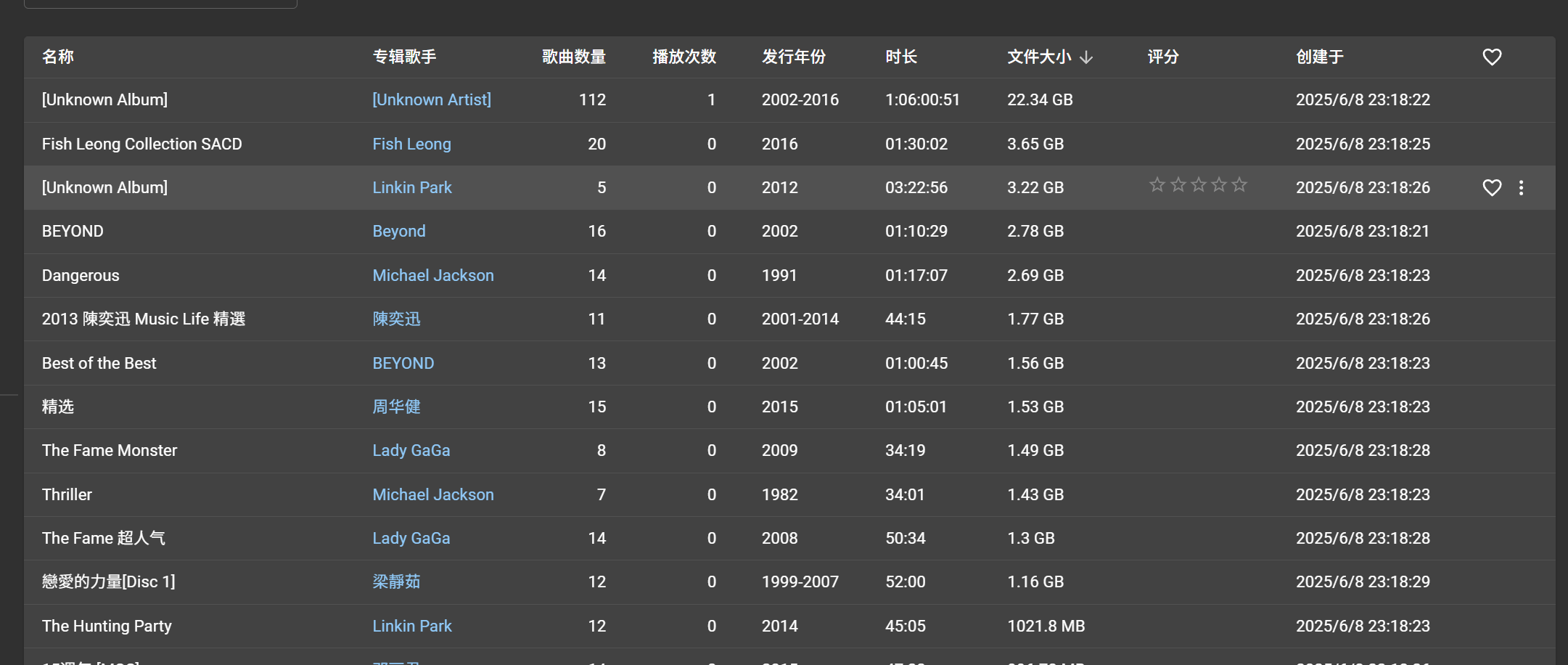Viewport: 1568px width, 665px height.
Task: Sort by 时长 column header
Action: [901, 57]
